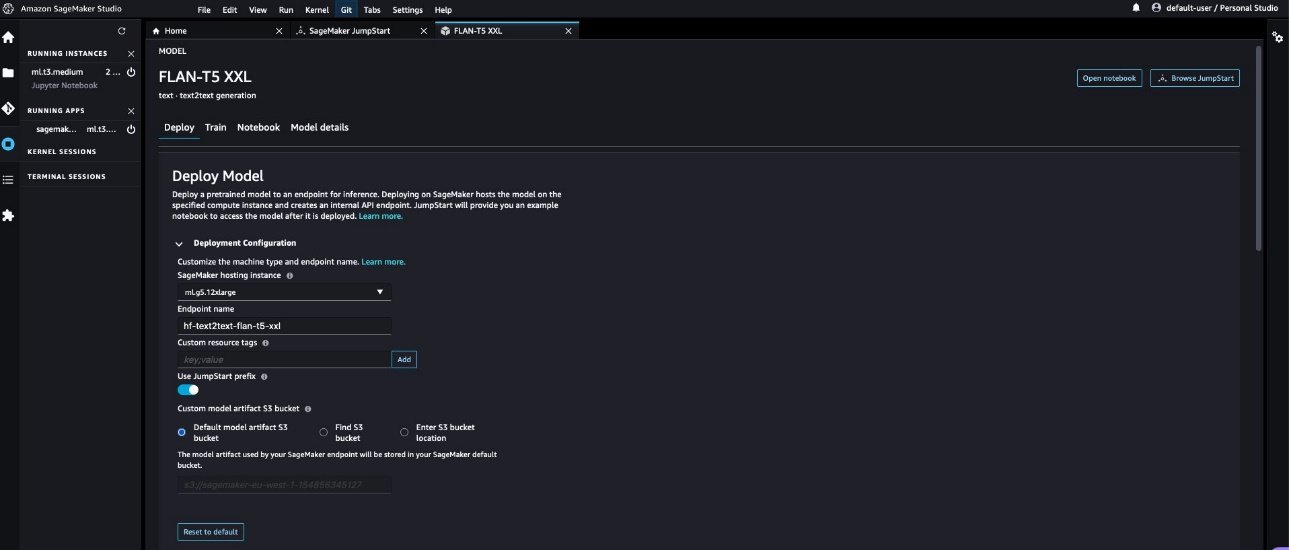
Task: Click the S3 bucket path field
Action: click(284, 485)
